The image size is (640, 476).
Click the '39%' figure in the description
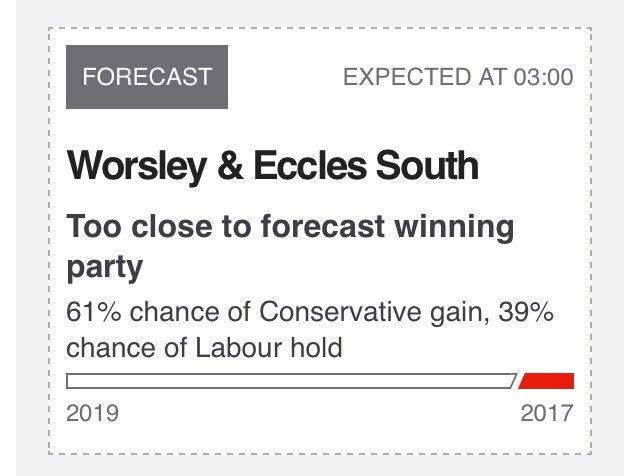coord(527,313)
